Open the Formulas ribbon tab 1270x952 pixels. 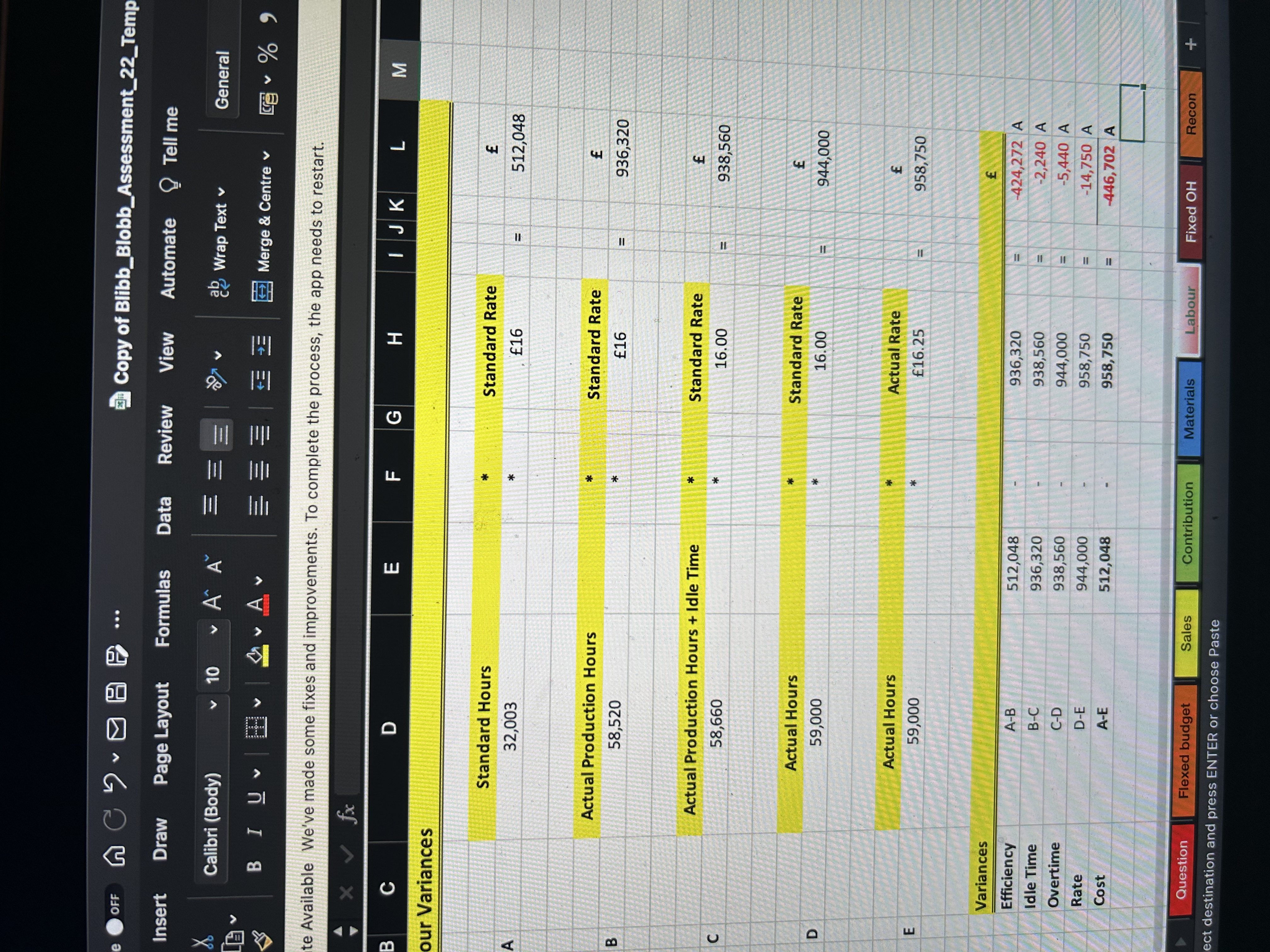click(x=163, y=607)
